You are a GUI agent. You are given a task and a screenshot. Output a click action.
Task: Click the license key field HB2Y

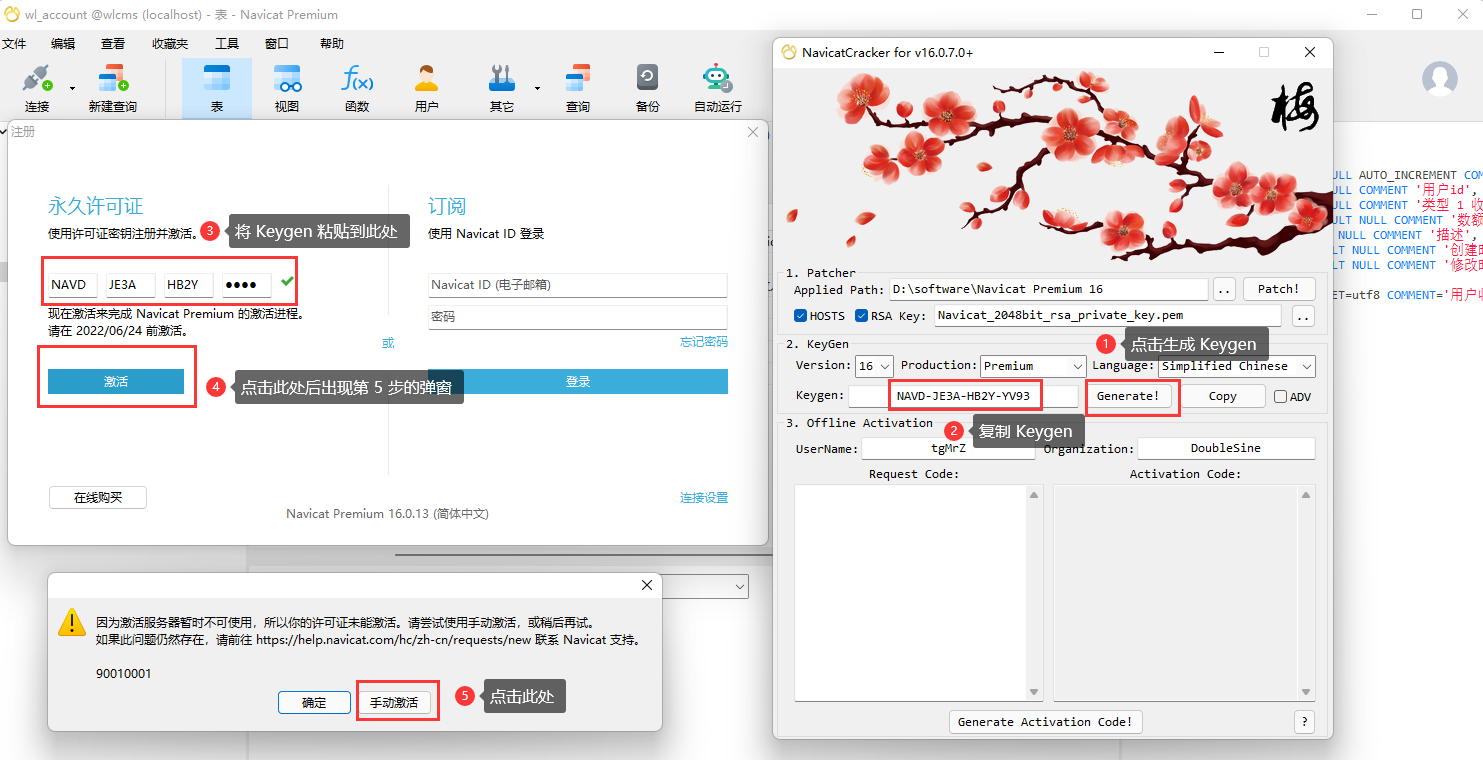coord(189,285)
